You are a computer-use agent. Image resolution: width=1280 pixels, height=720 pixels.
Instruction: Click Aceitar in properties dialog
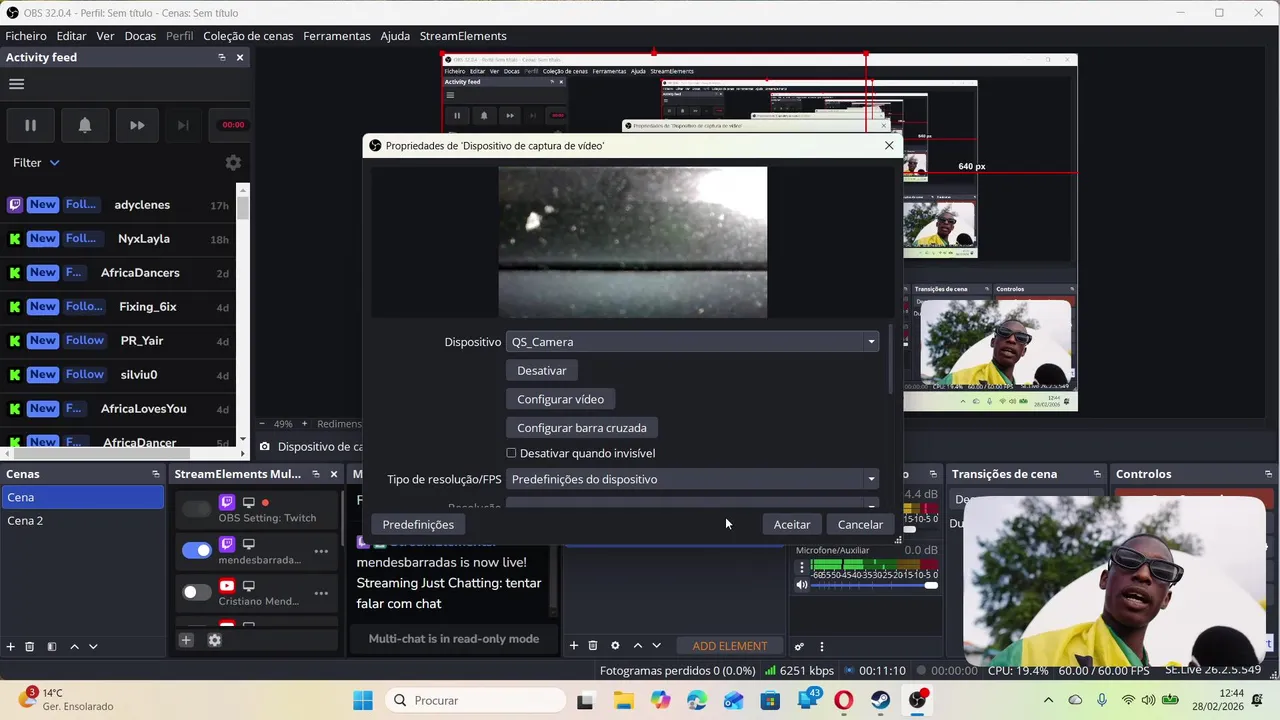(792, 525)
